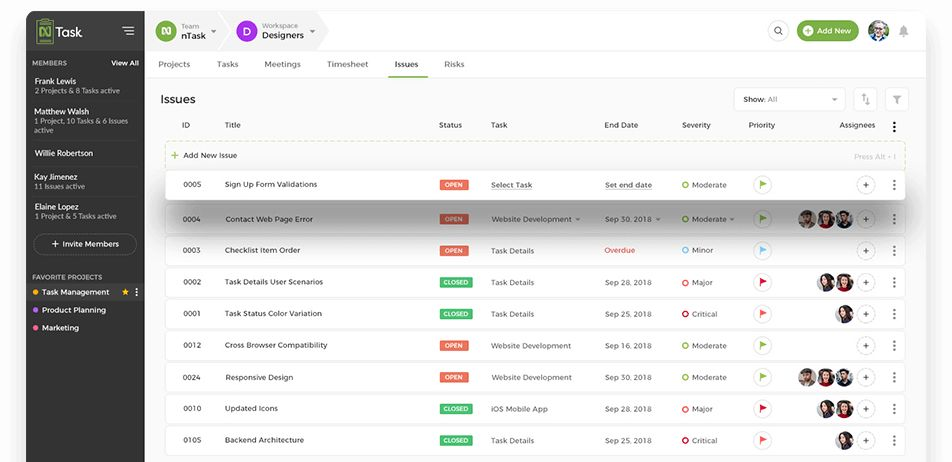The image size is (952, 462).
Task: Open the Show: All filter dropdown
Action: 789,100
